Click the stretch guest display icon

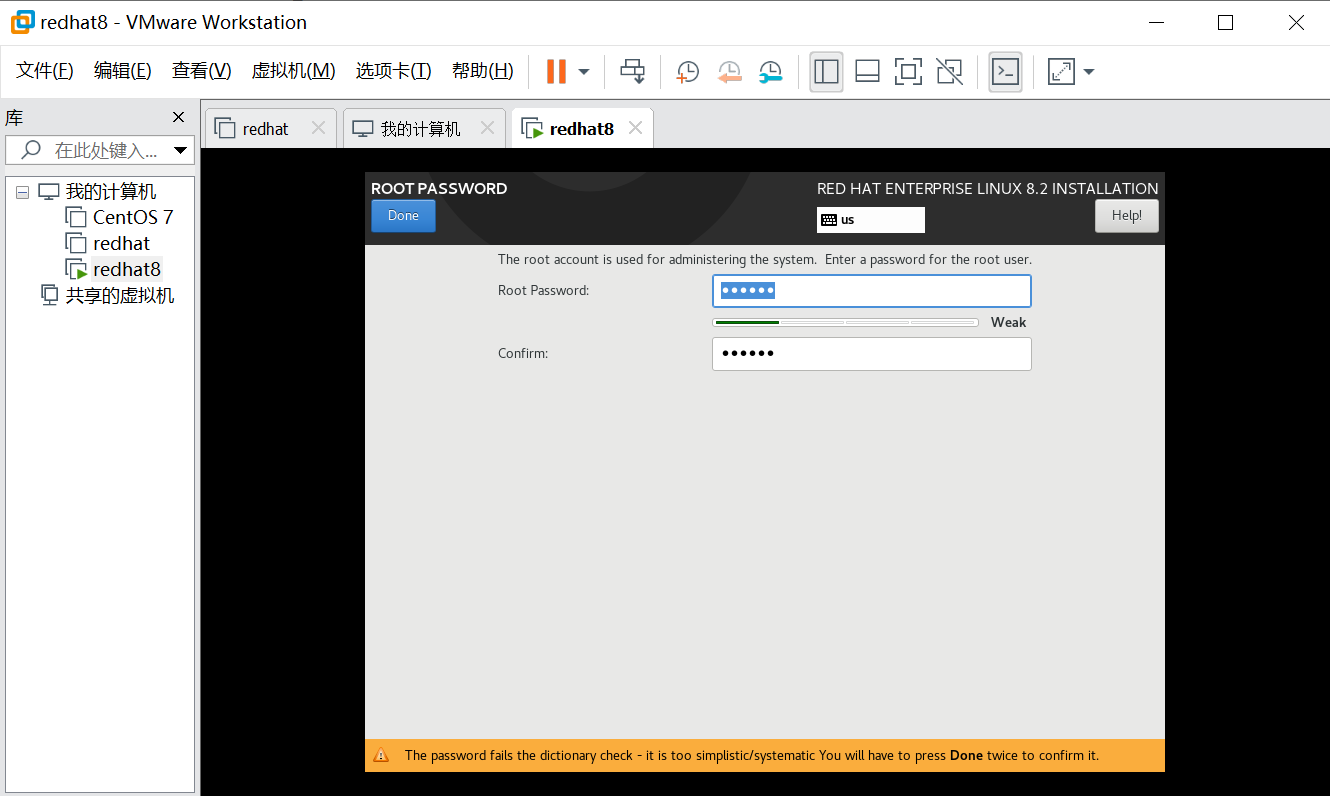coord(1060,71)
